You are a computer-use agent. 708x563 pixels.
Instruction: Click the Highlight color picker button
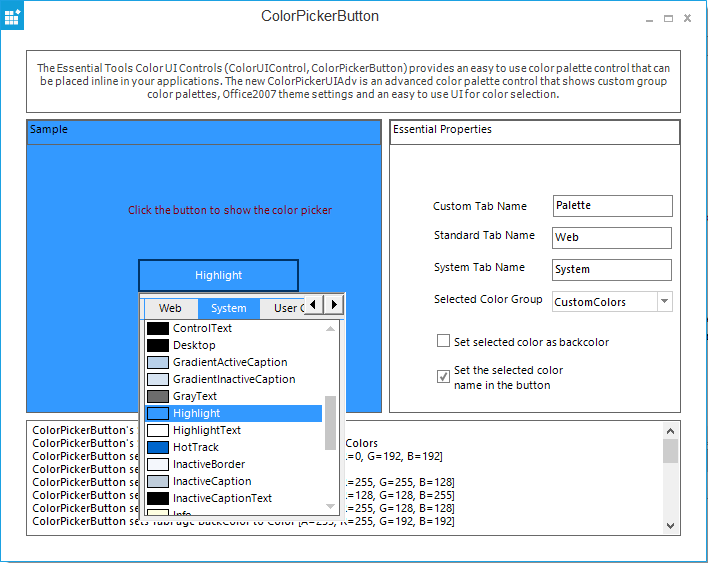218,275
